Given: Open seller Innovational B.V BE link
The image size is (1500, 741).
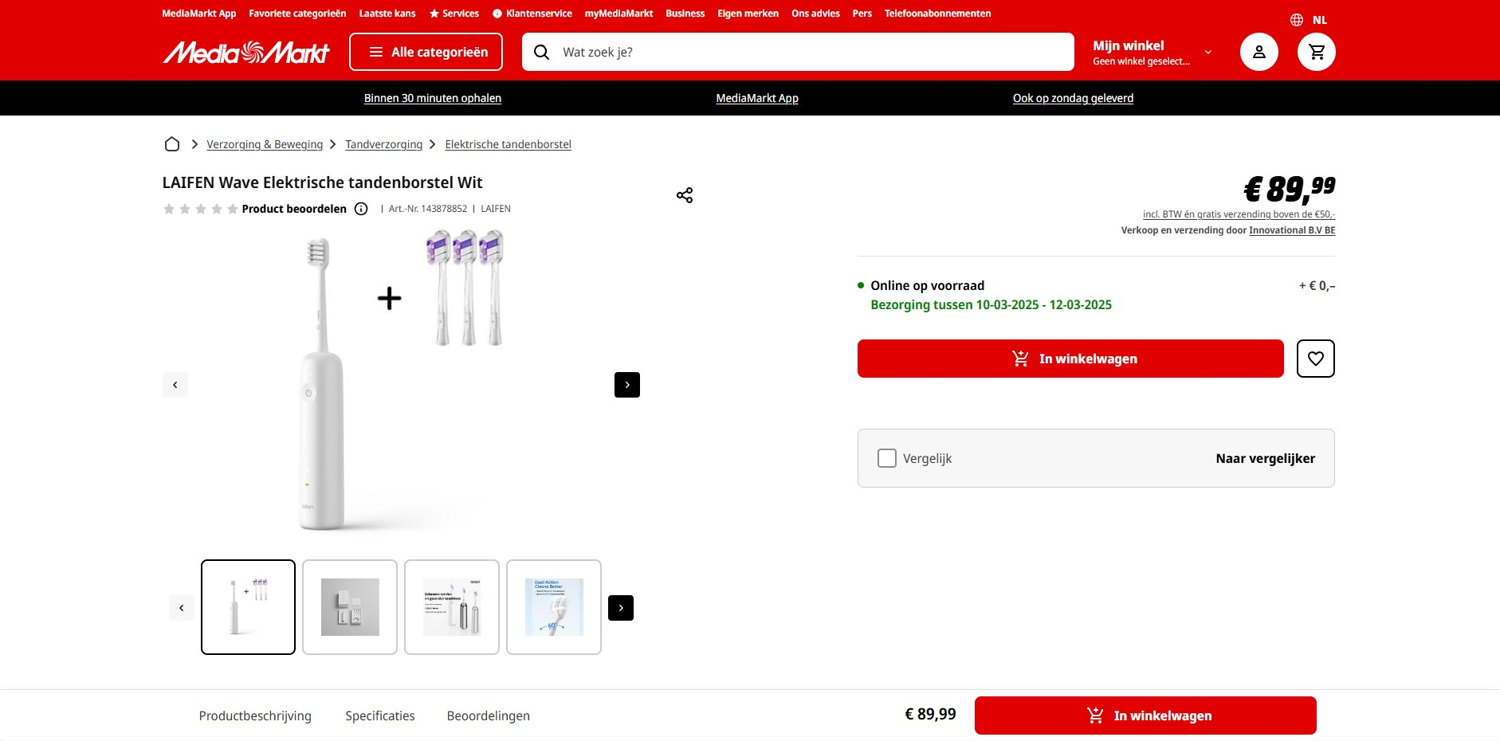Looking at the screenshot, I should (1292, 230).
